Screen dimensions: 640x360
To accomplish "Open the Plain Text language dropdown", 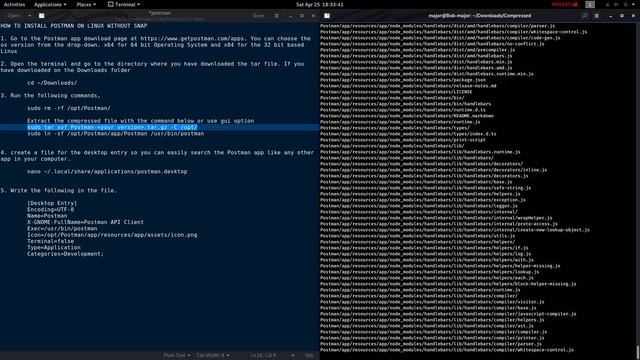I will point(177,355).
